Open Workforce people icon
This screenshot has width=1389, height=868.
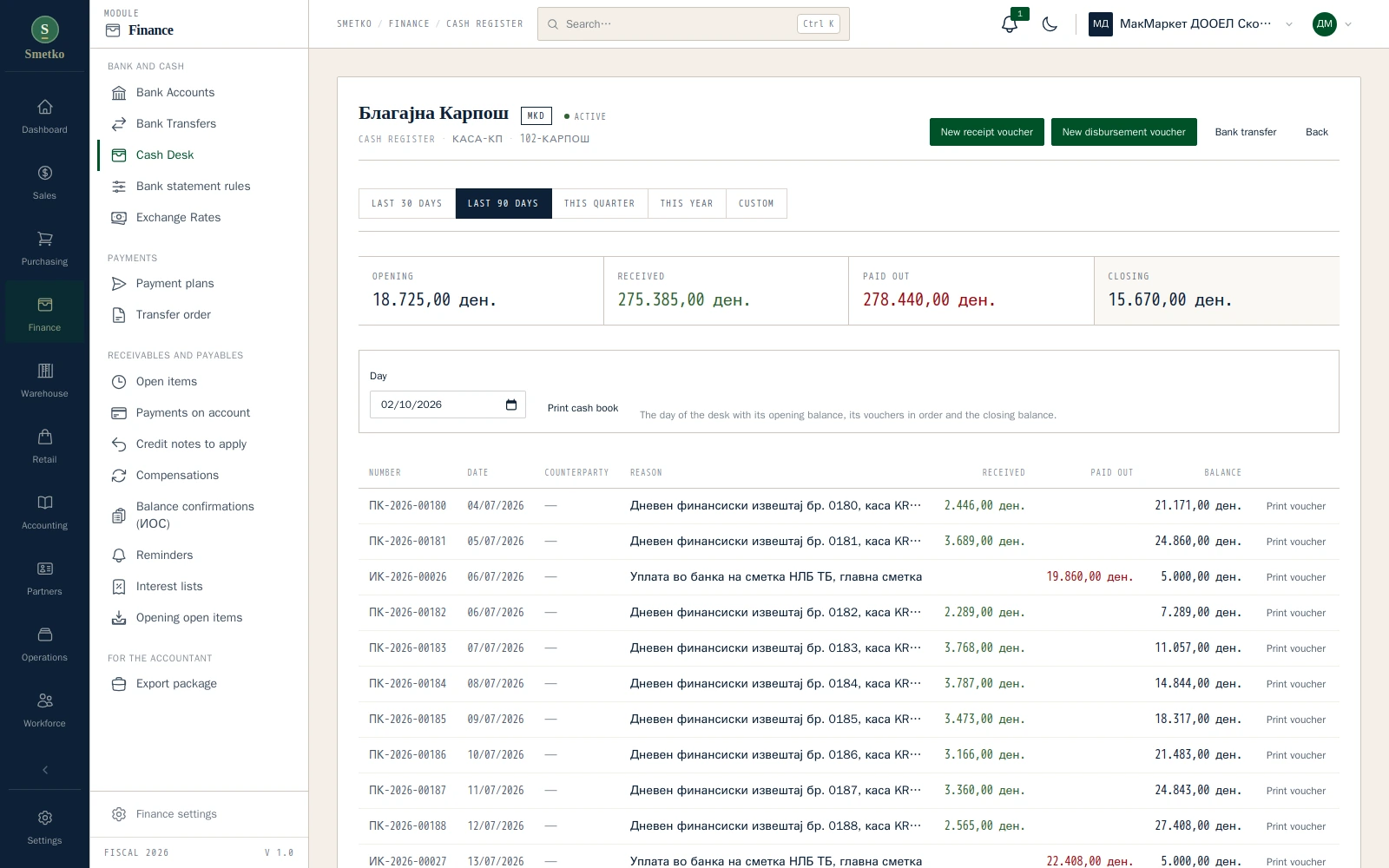pyautogui.click(x=44, y=700)
